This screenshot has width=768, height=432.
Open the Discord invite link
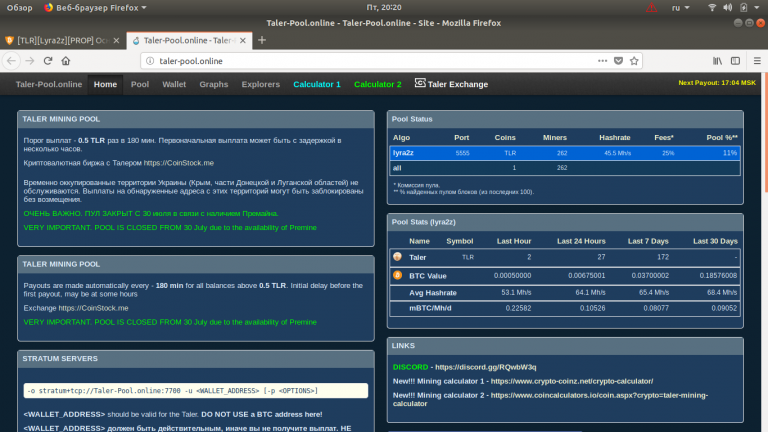485,367
